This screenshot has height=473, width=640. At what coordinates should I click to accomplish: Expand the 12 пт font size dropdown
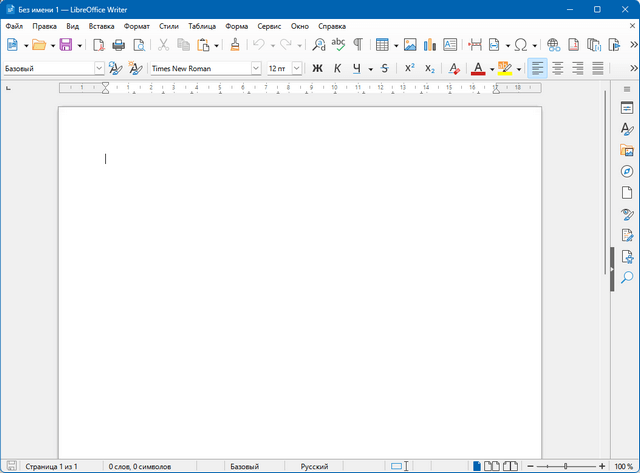pos(297,68)
